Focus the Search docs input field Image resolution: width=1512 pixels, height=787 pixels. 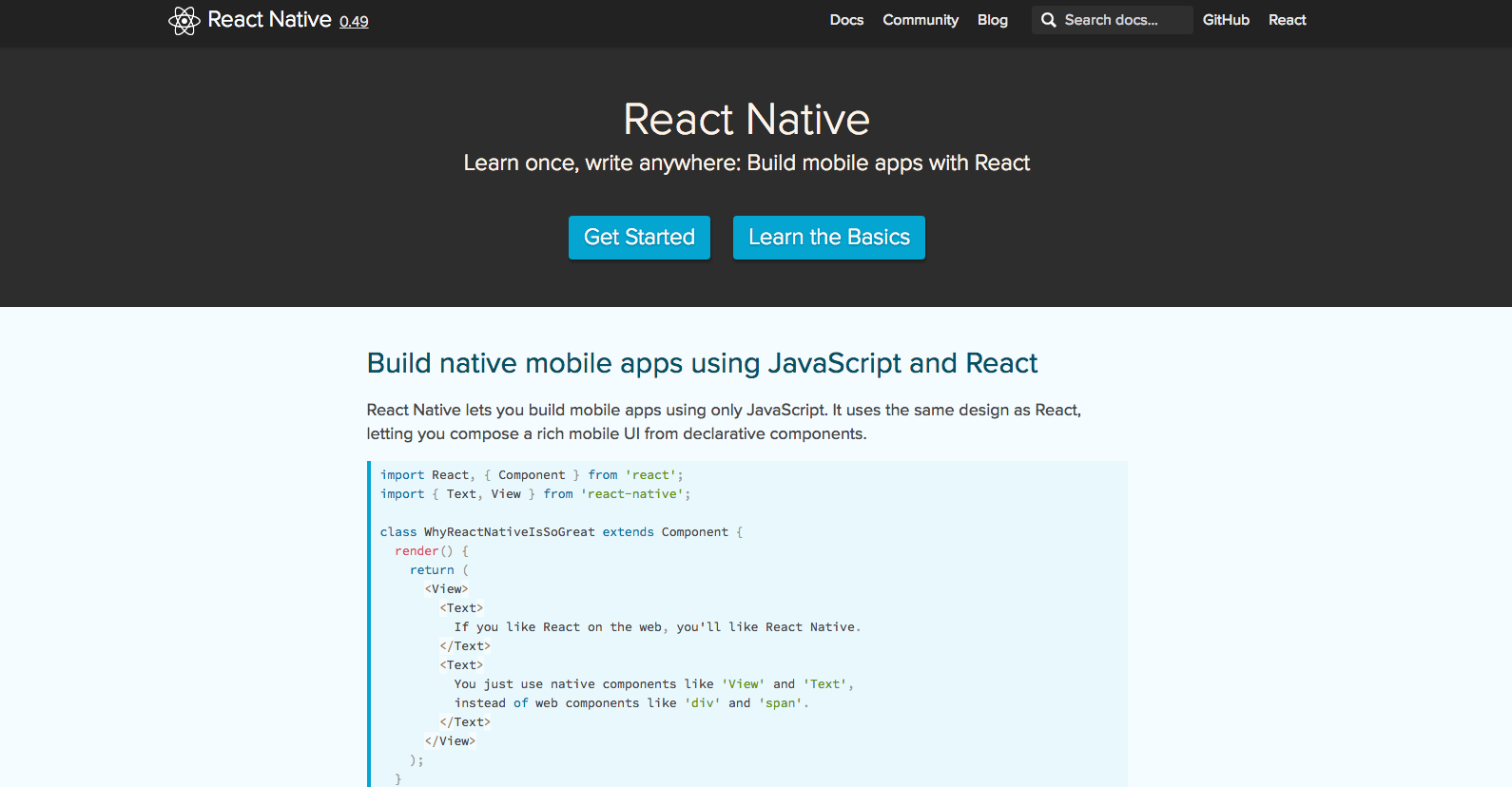point(1113,20)
